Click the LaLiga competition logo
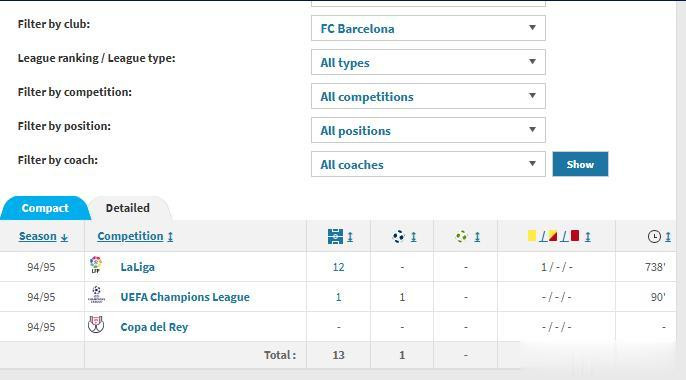The height and width of the screenshot is (380, 686). coord(96,265)
